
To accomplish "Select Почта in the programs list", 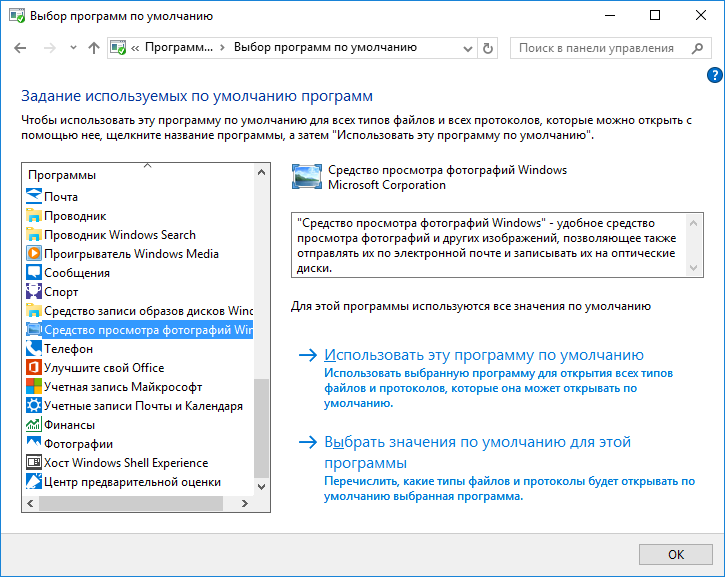I will (x=61, y=196).
